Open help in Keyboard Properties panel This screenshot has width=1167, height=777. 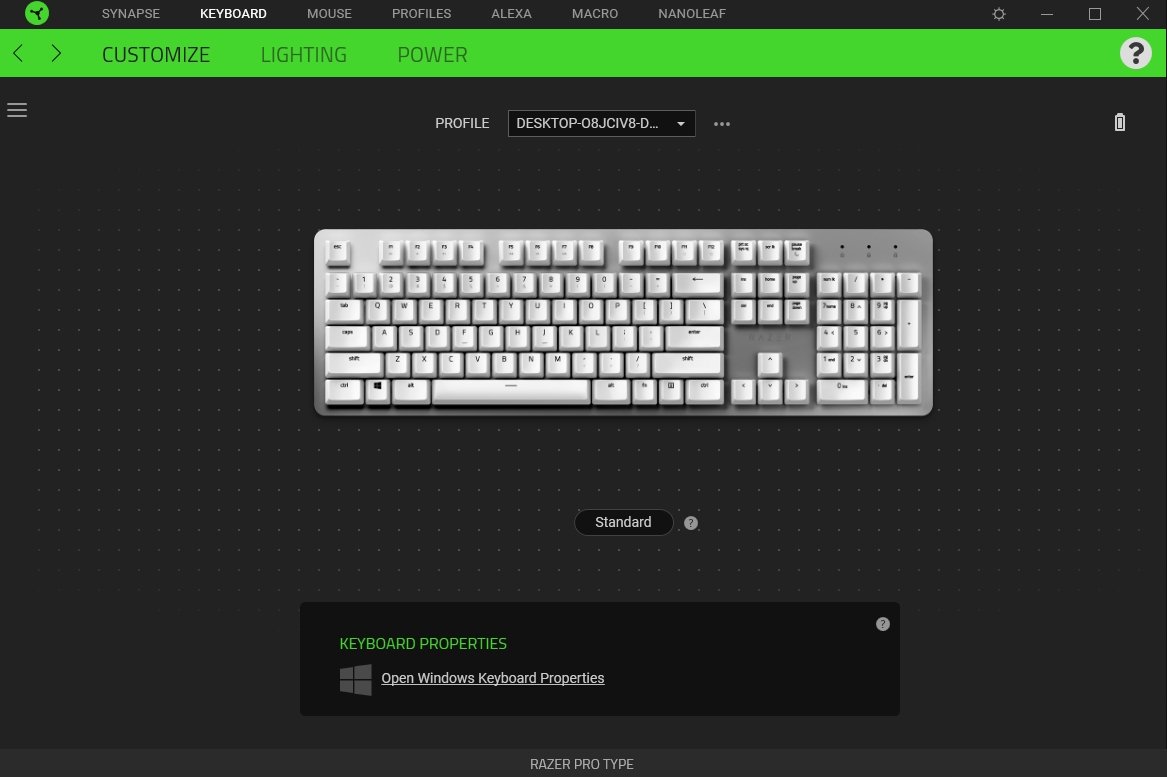[x=883, y=624]
